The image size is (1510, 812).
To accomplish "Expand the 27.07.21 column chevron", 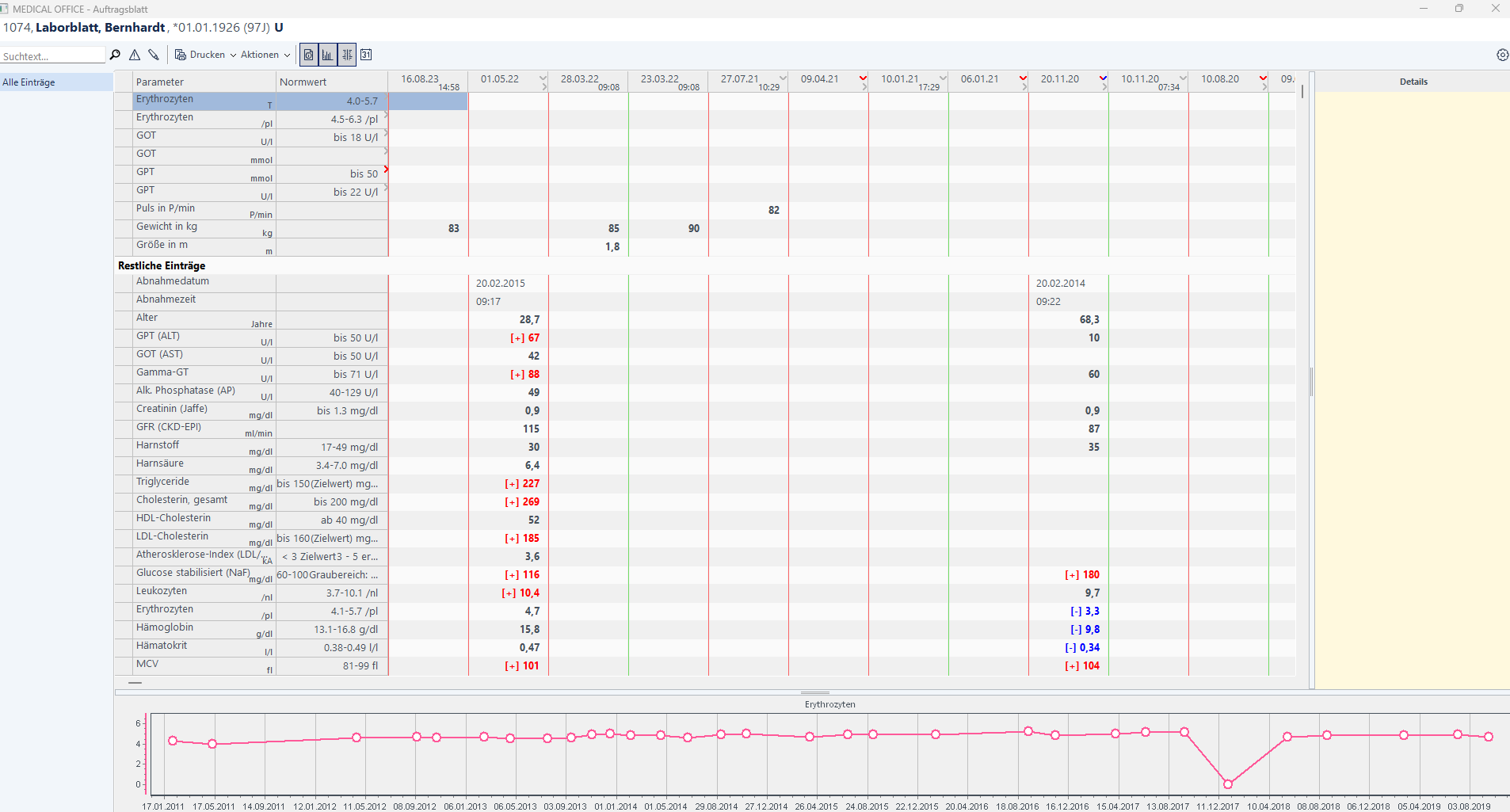I will pos(784,78).
